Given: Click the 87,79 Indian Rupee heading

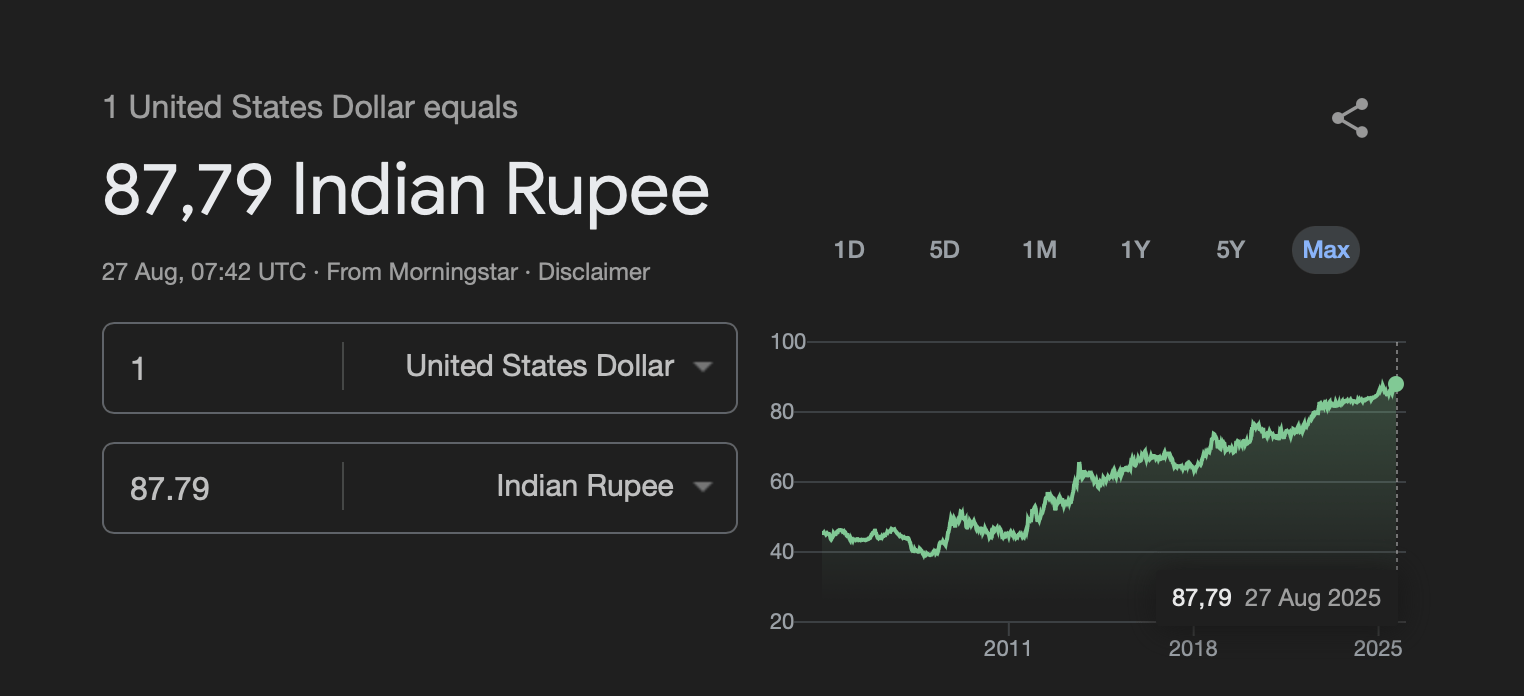Looking at the screenshot, I should tap(406, 189).
